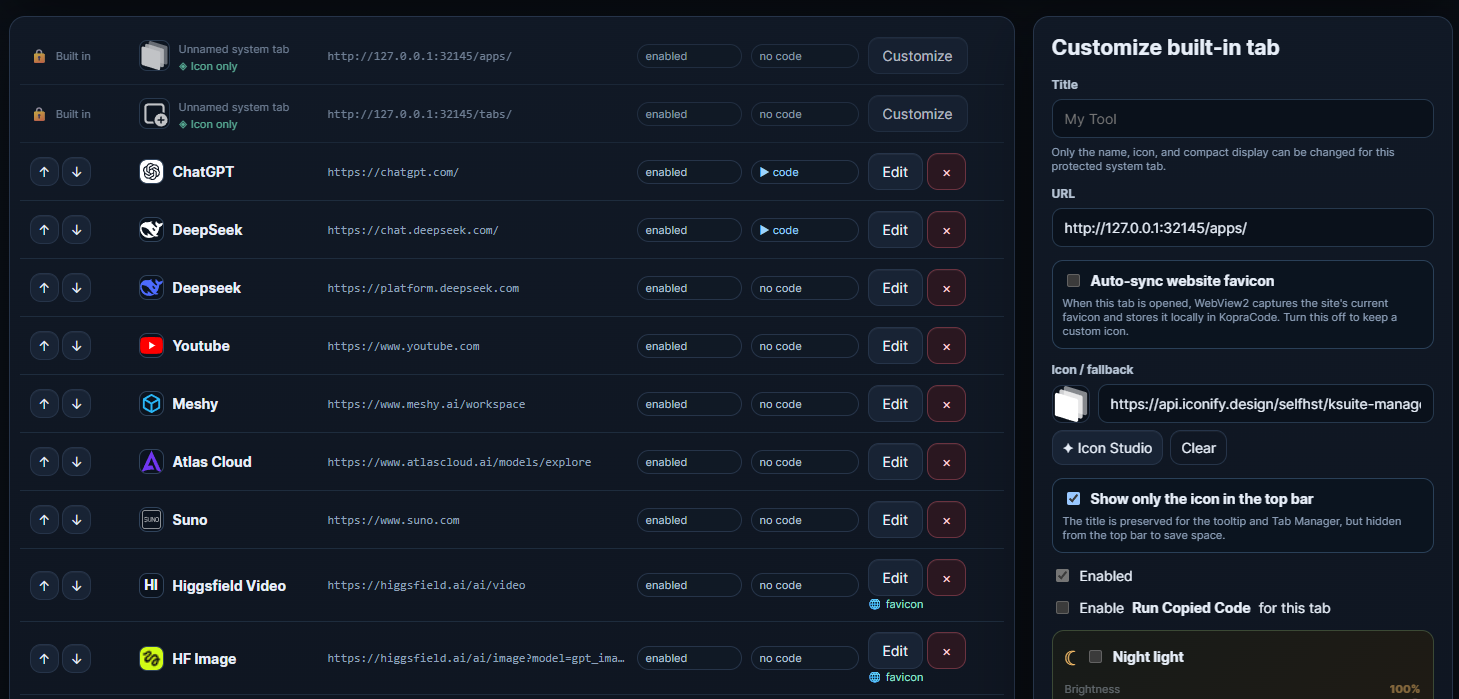Edit the DeepSeek chat tab

click(895, 230)
